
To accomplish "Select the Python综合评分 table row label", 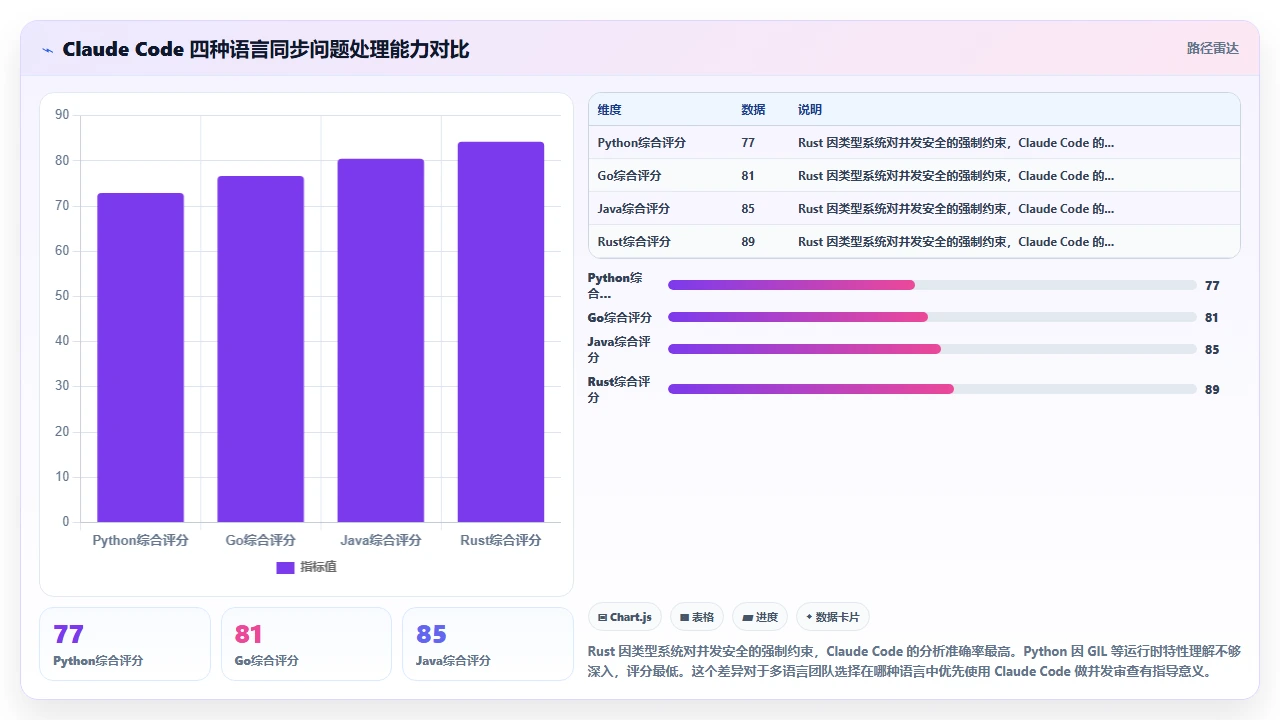I will point(642,142).
